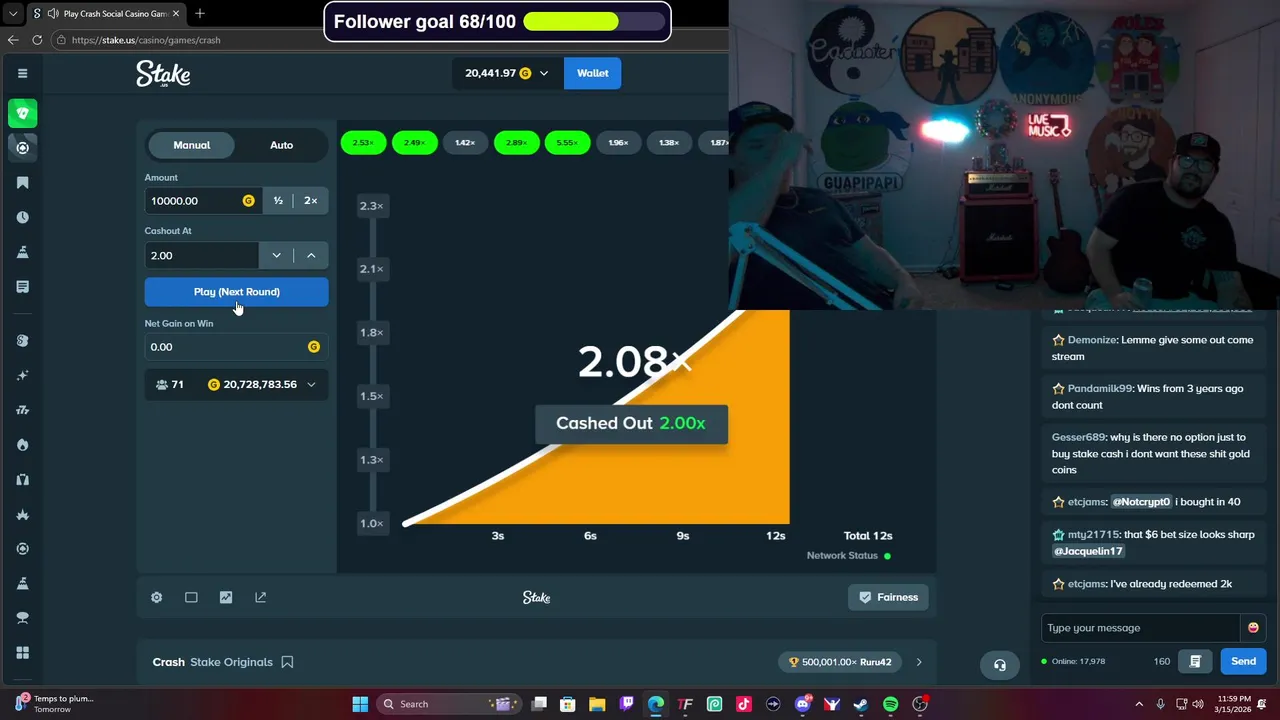Expand Crash game details chevron

tap(919, 662)
